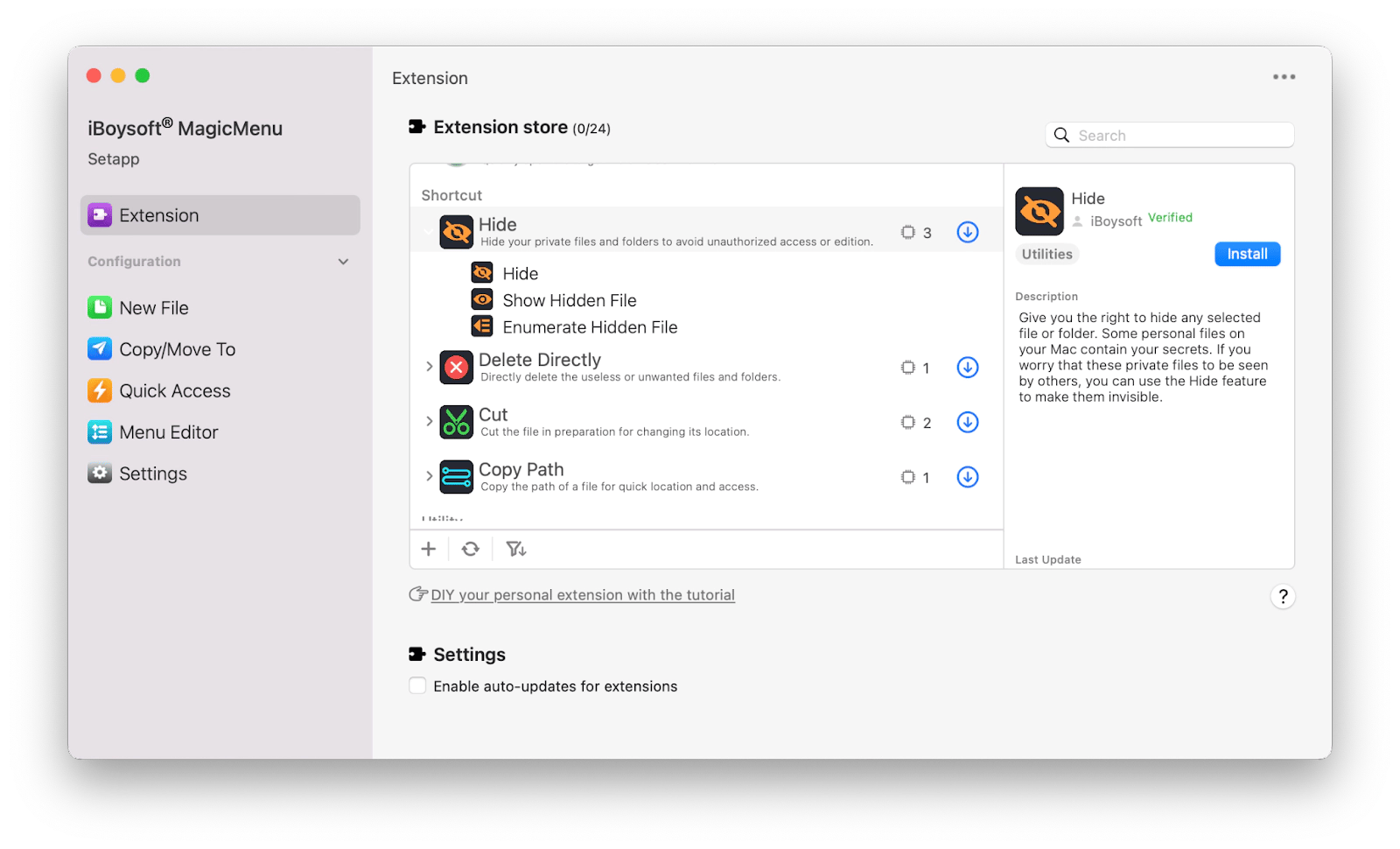Select the Enumerate Hidden File icon
1400x849 pixels.
tap(482, 326)
